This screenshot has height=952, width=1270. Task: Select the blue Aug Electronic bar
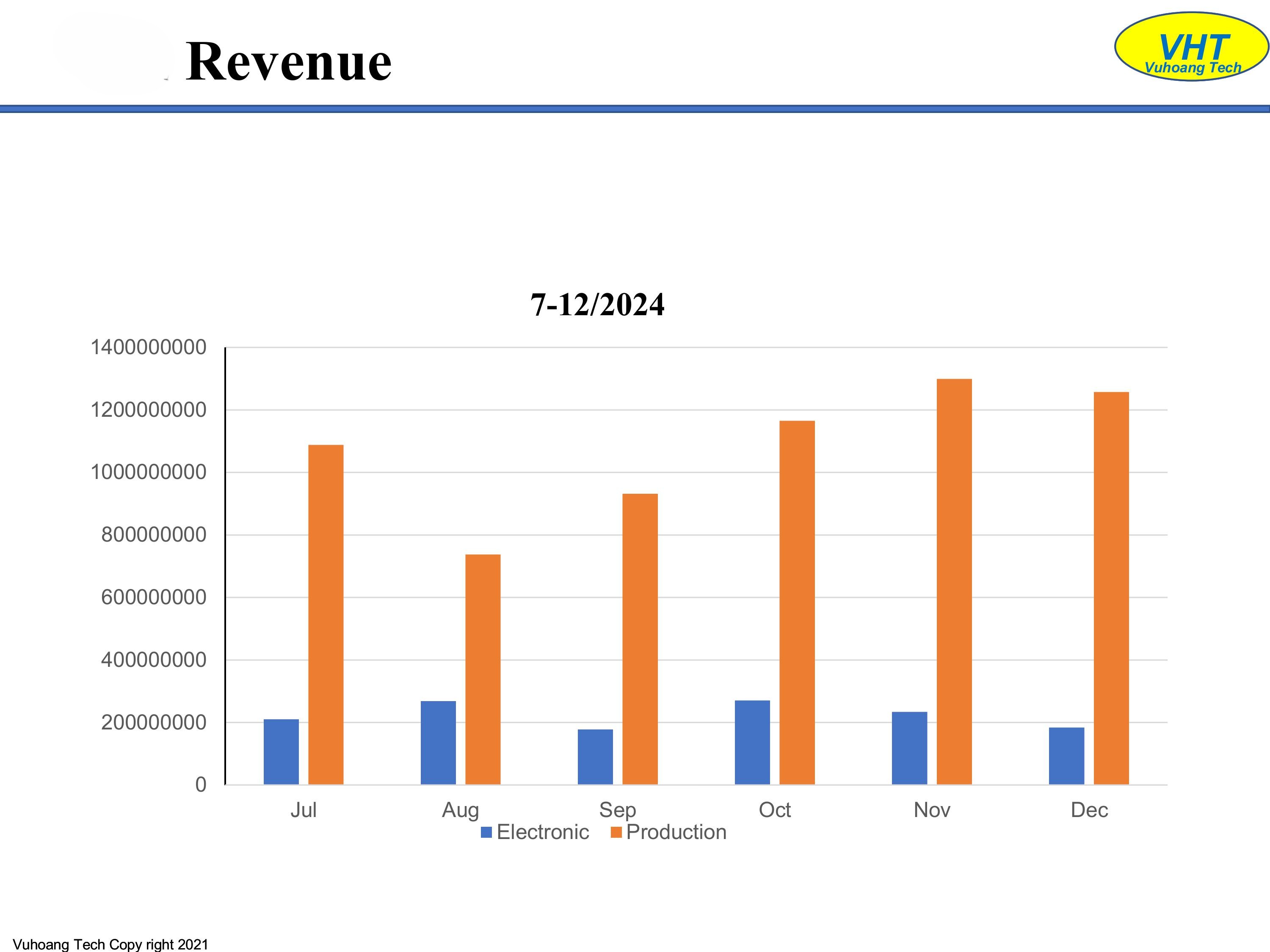pyautogui.click(x=438, y=743)
